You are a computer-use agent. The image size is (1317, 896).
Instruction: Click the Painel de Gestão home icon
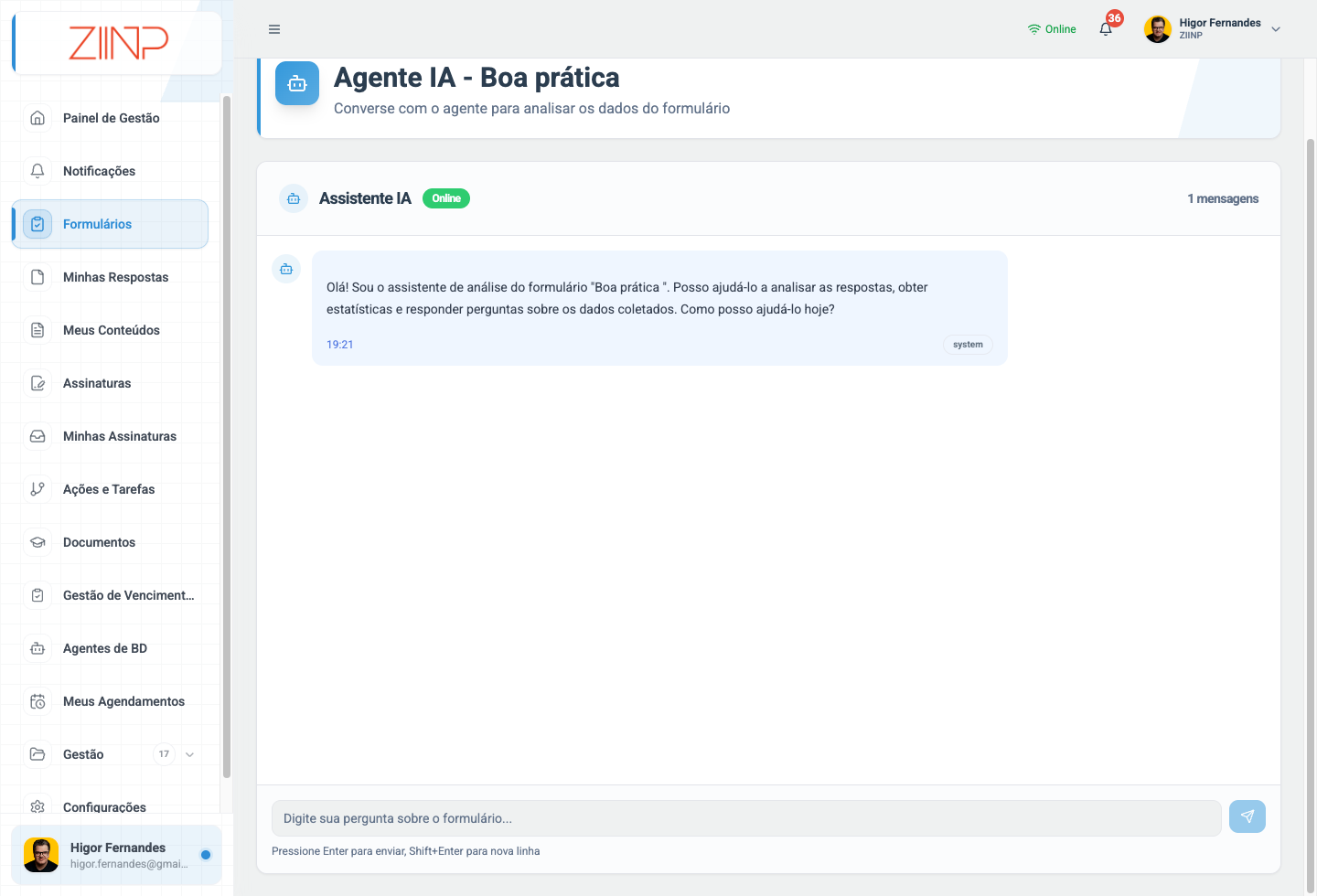tap(37, 118)
